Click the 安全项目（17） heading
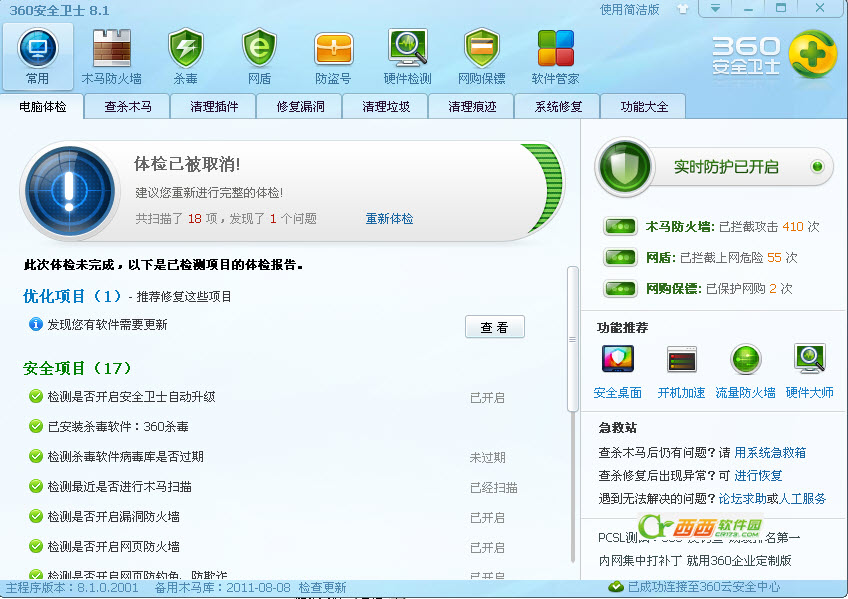This screenshot has height=599, width=848. 77,368
